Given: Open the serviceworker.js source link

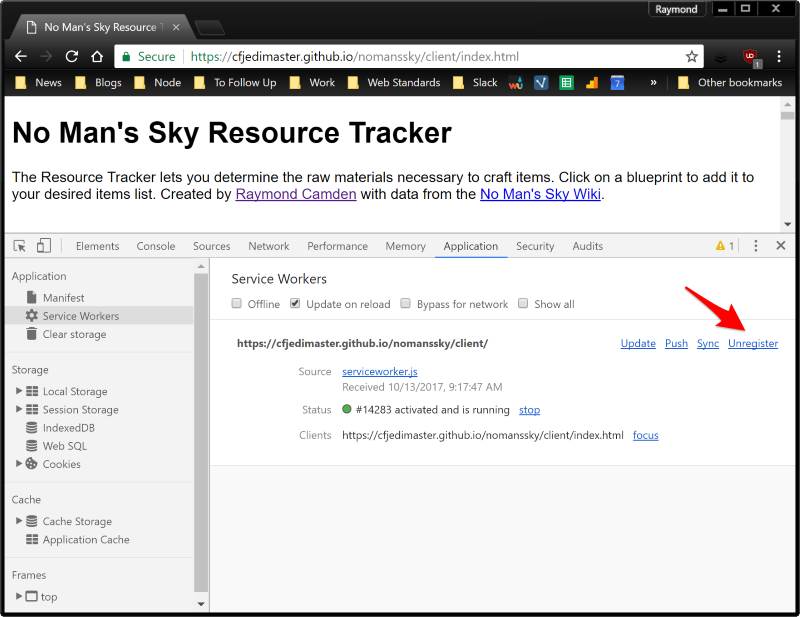Looking at the screenshot, I should (x=380, y=372).
